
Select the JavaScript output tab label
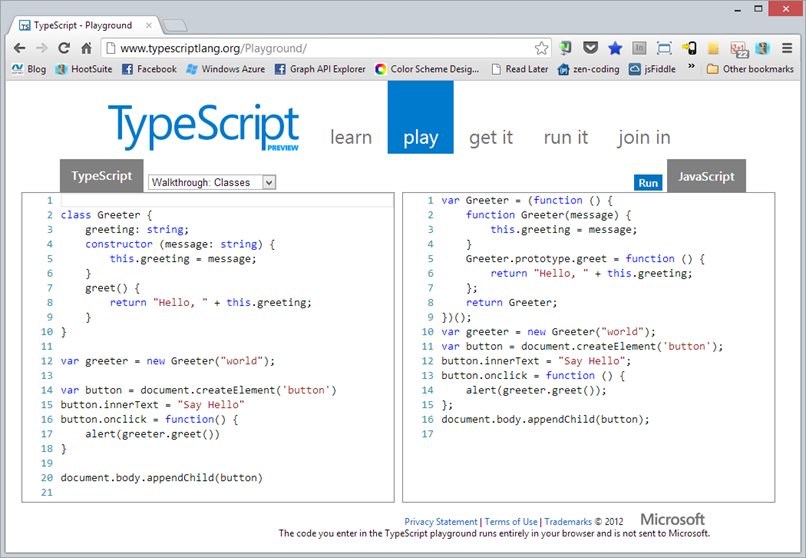pos(706,176)
